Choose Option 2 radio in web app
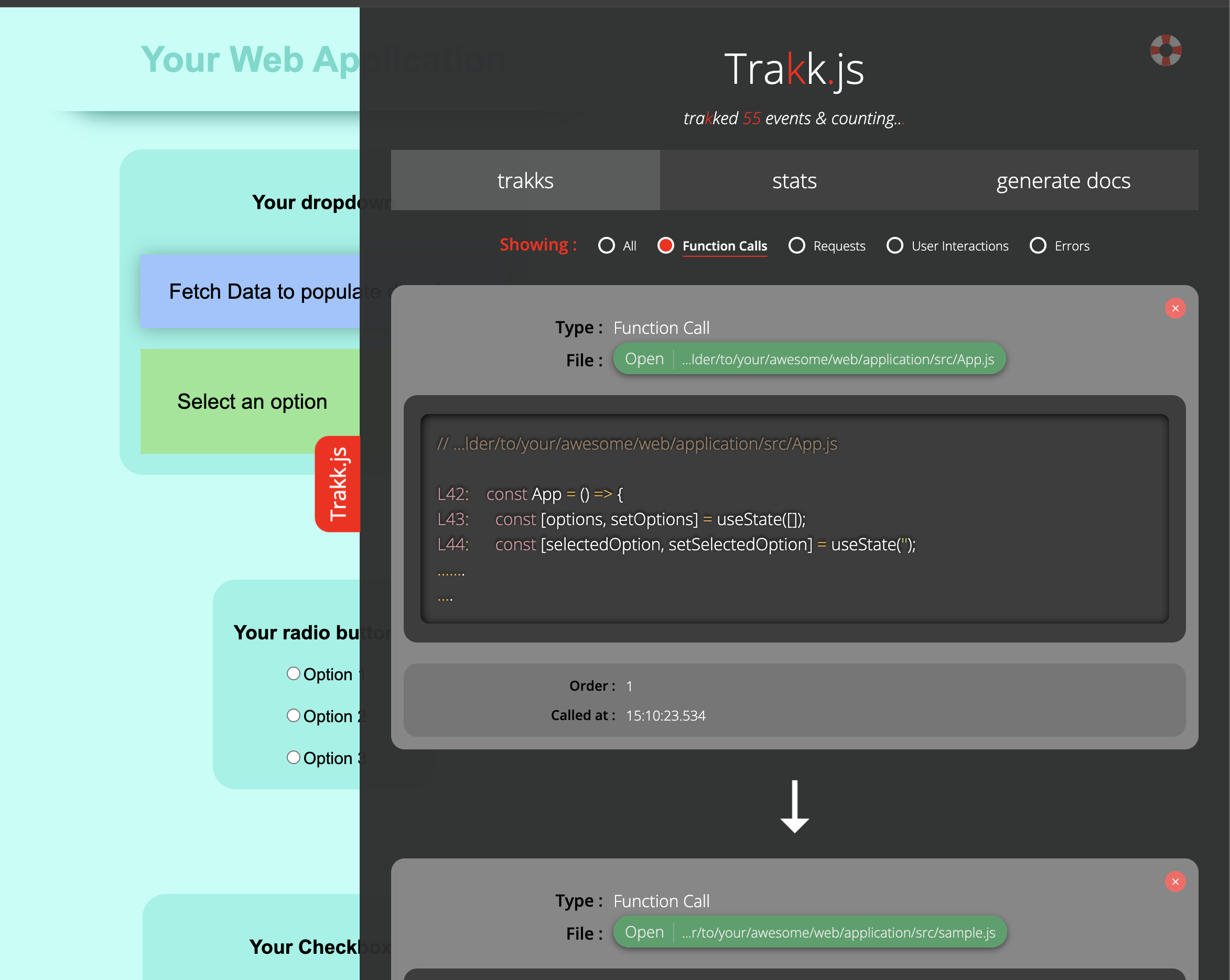Screen dimensions: 1230x980 pos(293,715)
